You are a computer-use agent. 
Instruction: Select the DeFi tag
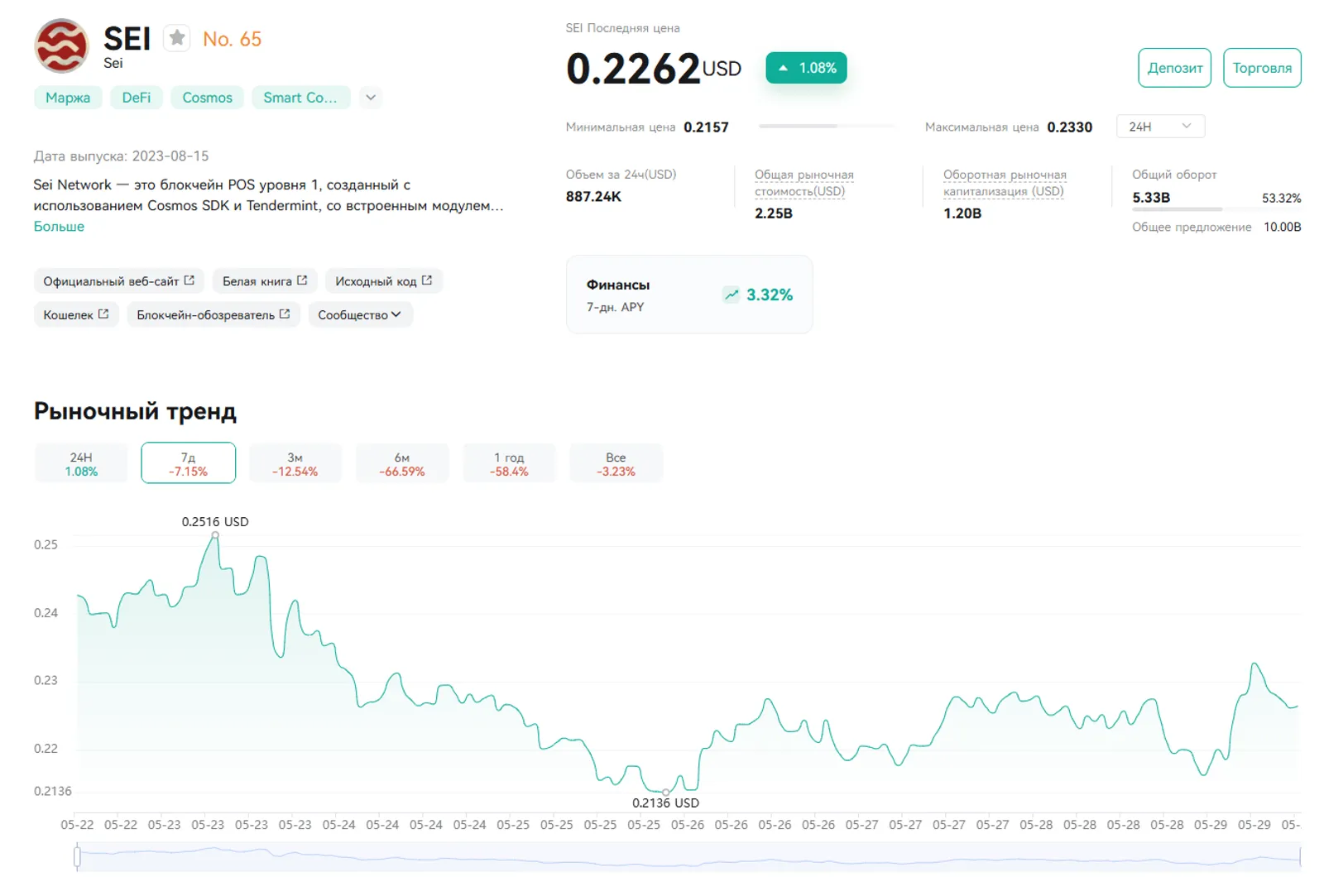tap(137, 98)
